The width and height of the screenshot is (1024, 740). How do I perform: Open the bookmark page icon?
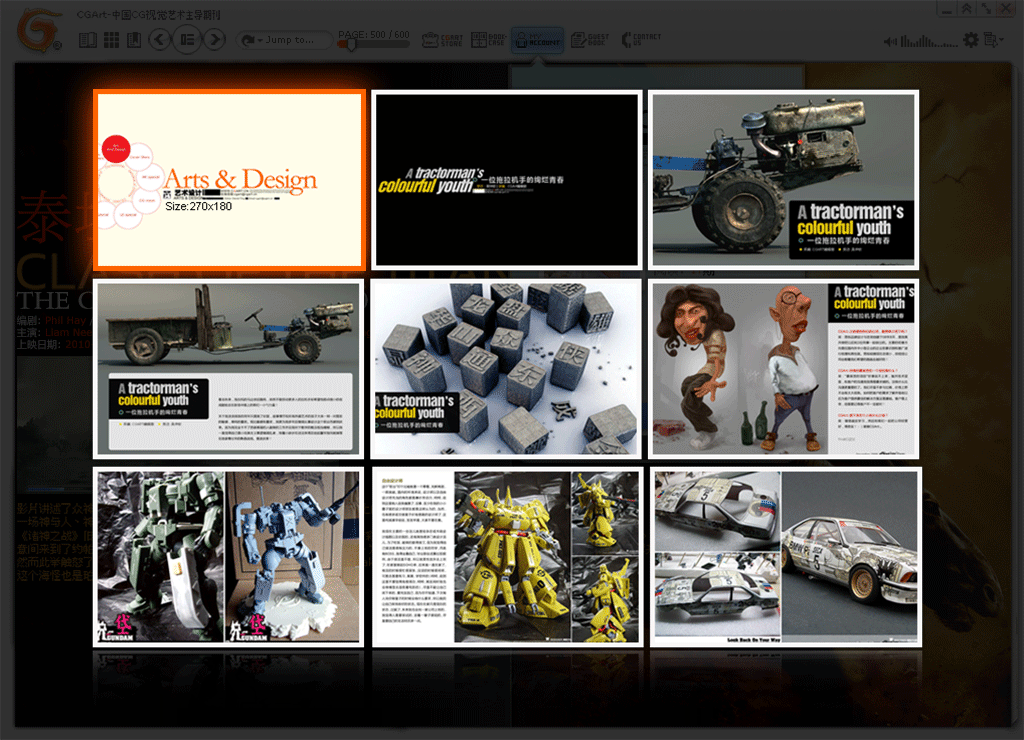pos(134,40)
